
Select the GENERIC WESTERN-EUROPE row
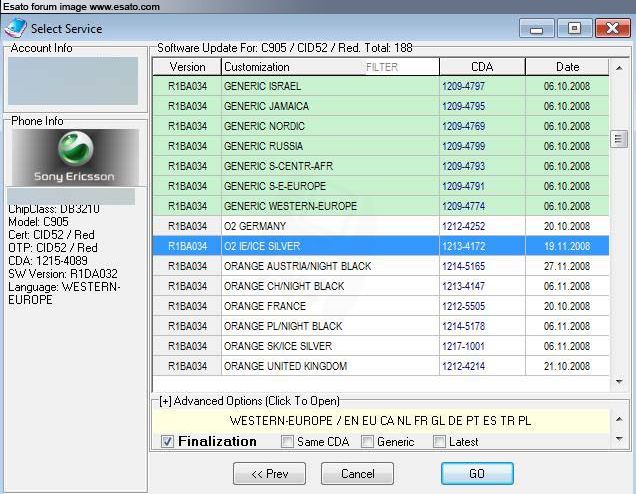tap(381, 206)
